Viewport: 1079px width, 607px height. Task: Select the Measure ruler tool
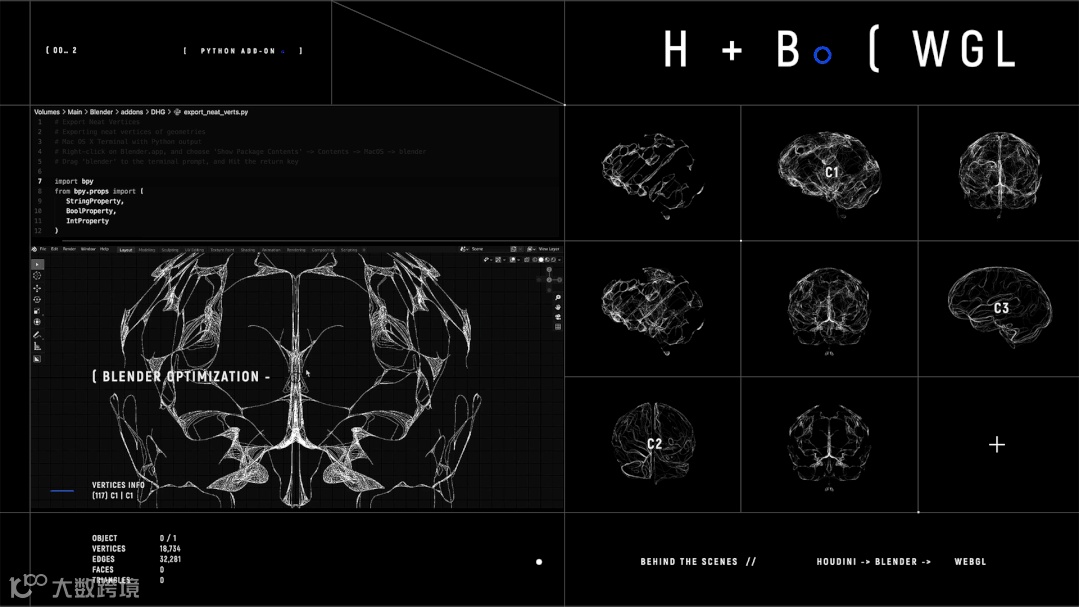tap(37, 346)
